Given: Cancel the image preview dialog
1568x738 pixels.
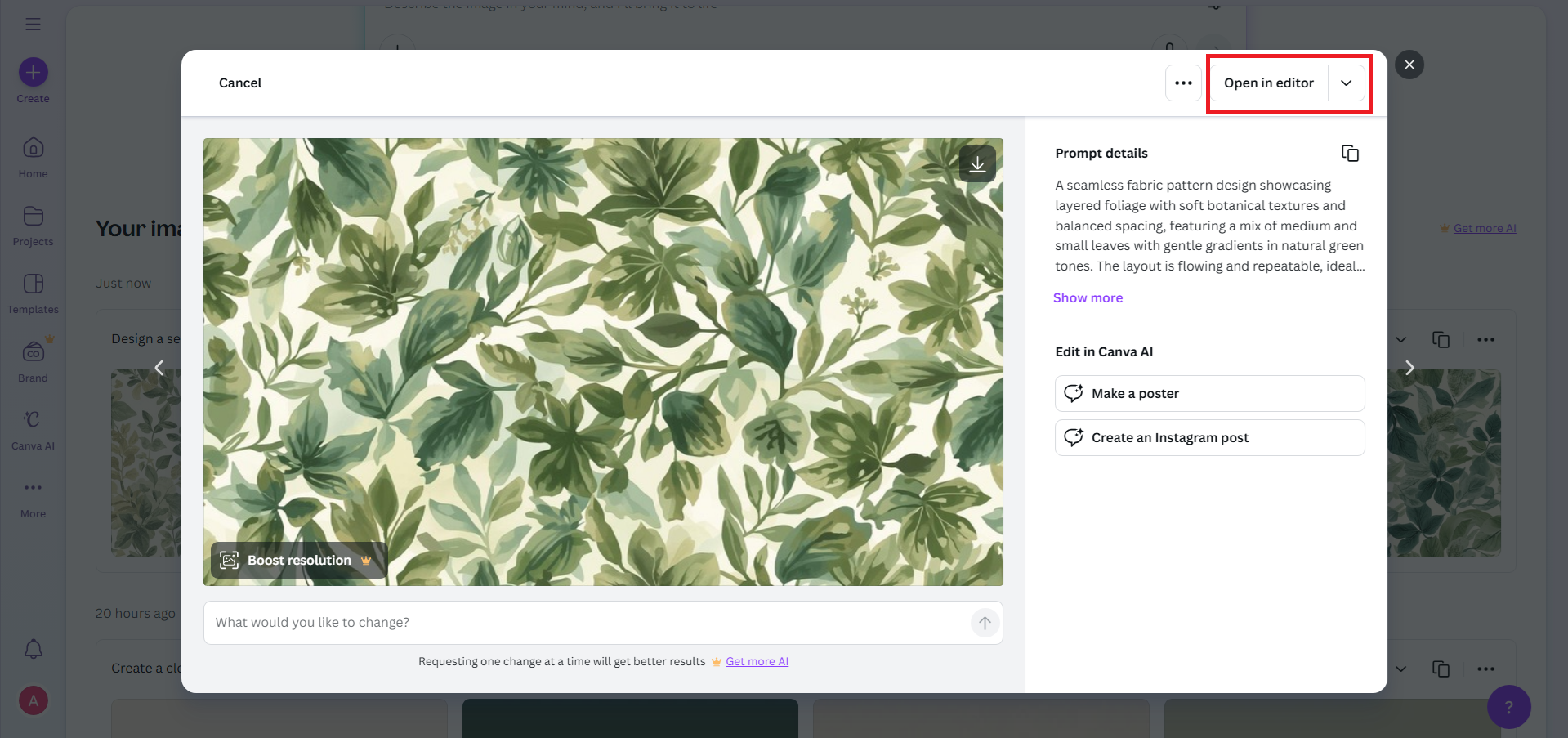Looking at the screenshot, I should point(240,83).
